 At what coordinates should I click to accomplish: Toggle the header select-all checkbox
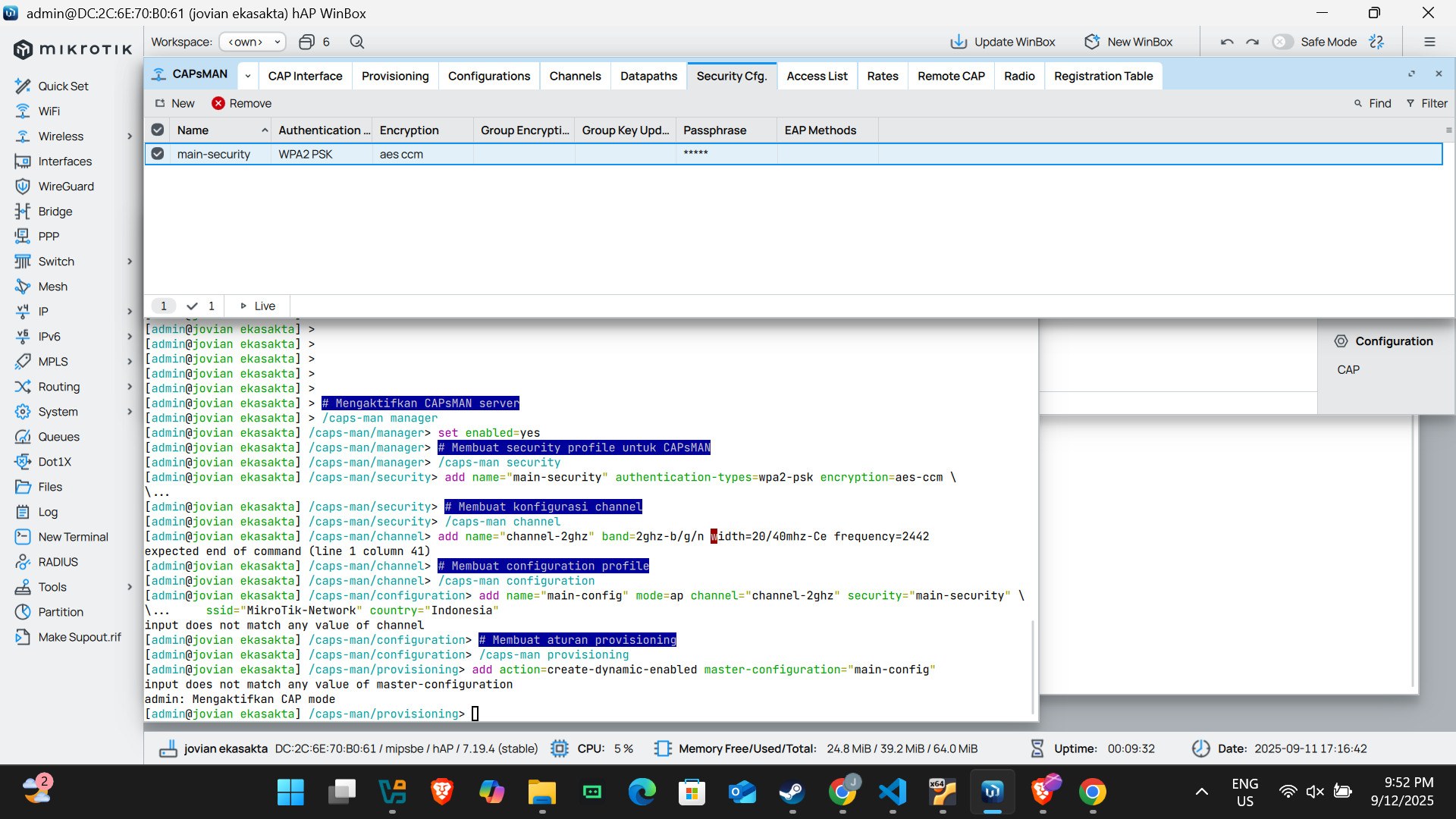158,130
